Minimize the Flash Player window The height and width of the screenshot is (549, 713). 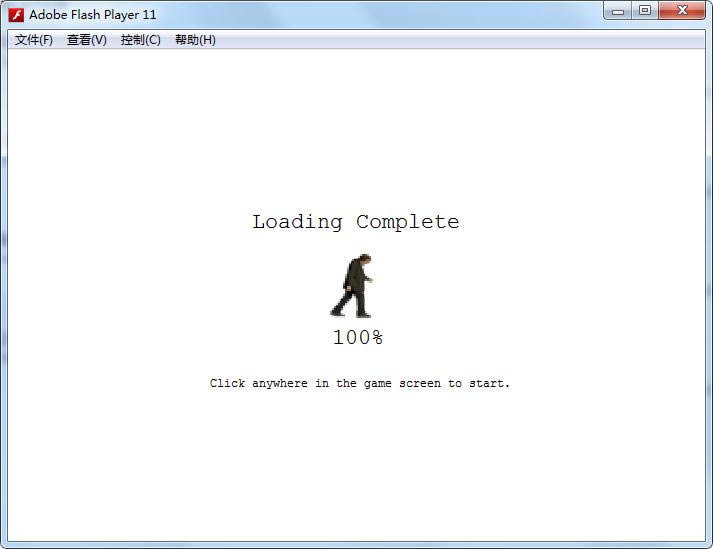pyautogui.click(x=618, y=11)
